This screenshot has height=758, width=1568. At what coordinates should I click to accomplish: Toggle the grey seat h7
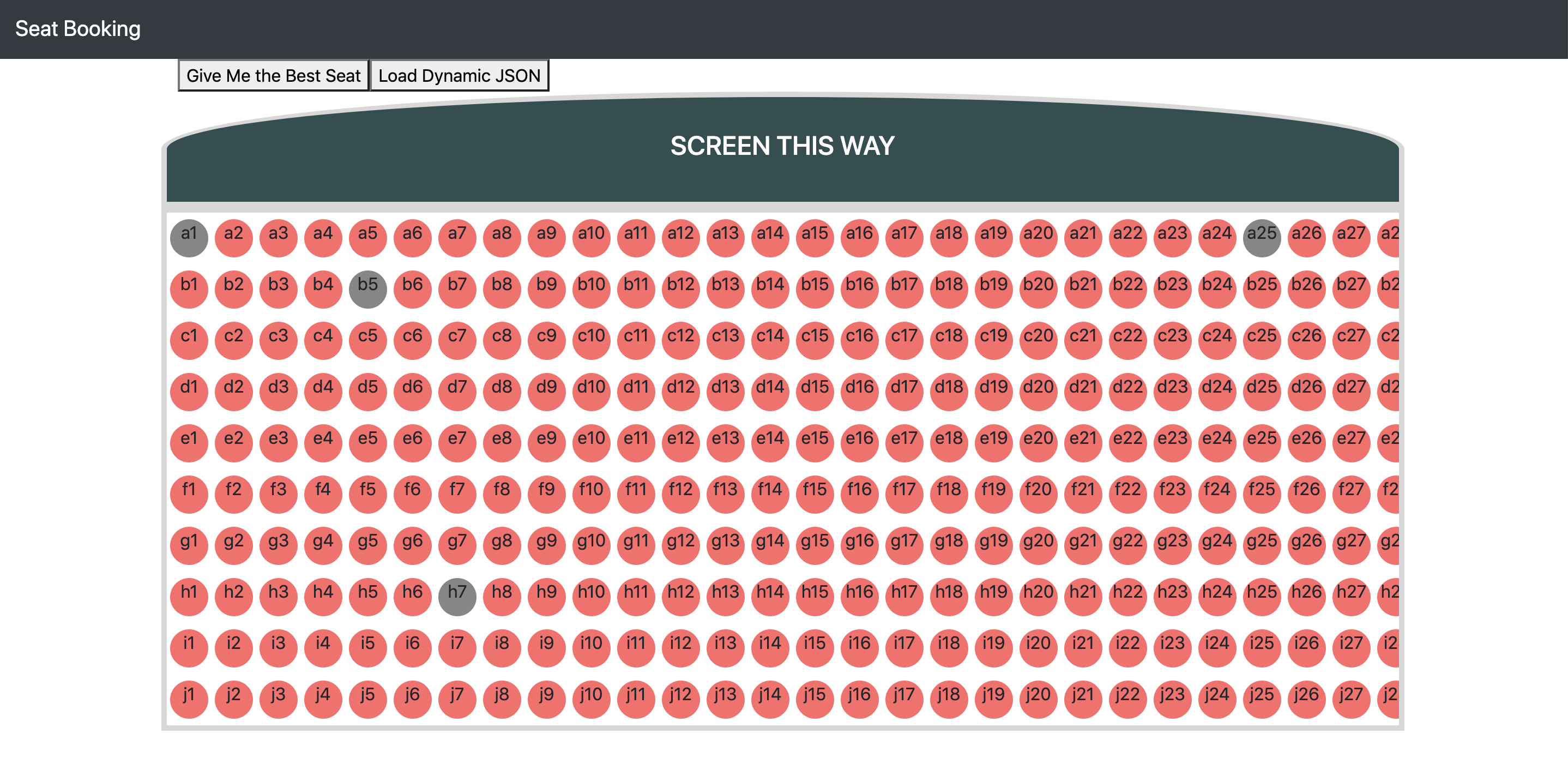coord(457,596)
